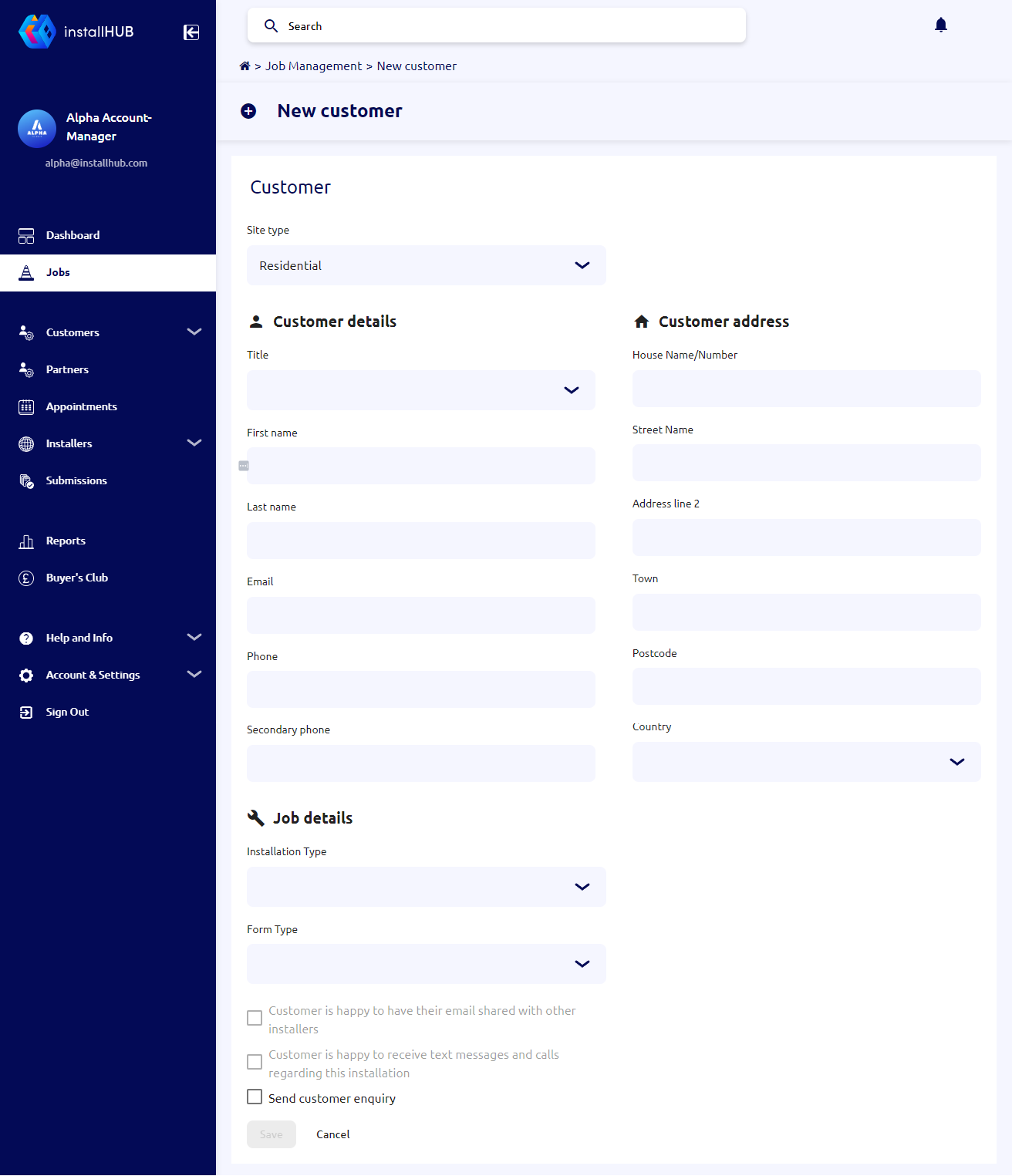Check customer consent for text messages and calls
This screenshot has height=1176, width=1012.
(255, 1062)
